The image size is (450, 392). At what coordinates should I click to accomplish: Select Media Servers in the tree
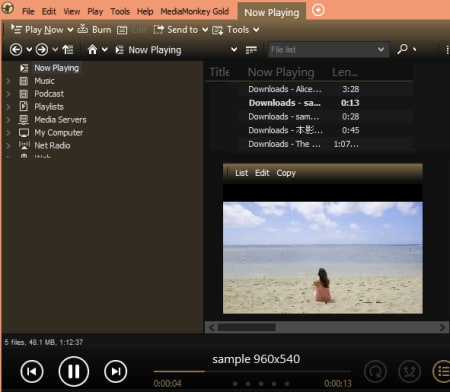tap(60, 120)
